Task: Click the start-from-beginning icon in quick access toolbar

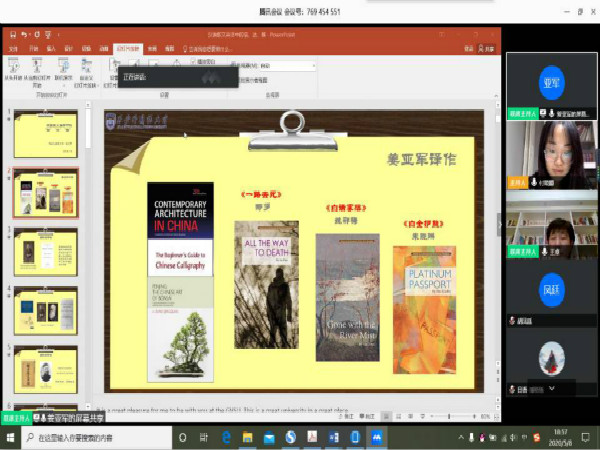Action: tap(48, 35)
